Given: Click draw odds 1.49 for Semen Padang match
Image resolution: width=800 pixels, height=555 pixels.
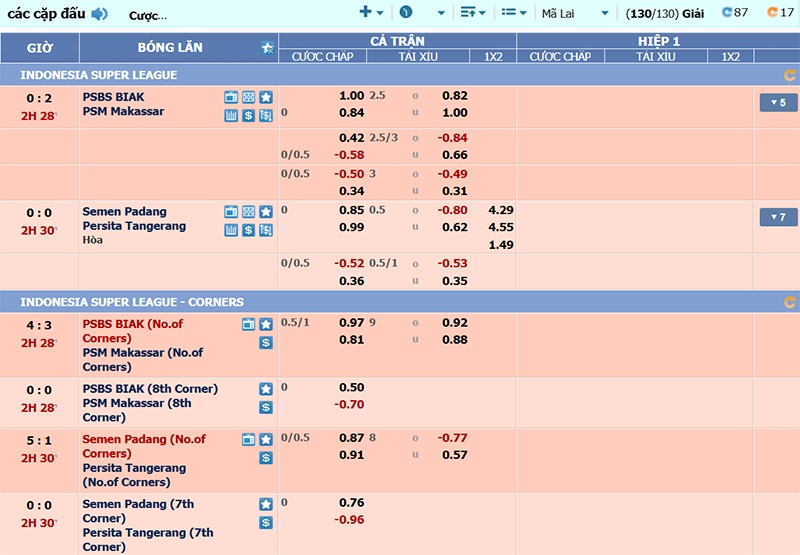Looking at the screenshot, I should [501, 245].
